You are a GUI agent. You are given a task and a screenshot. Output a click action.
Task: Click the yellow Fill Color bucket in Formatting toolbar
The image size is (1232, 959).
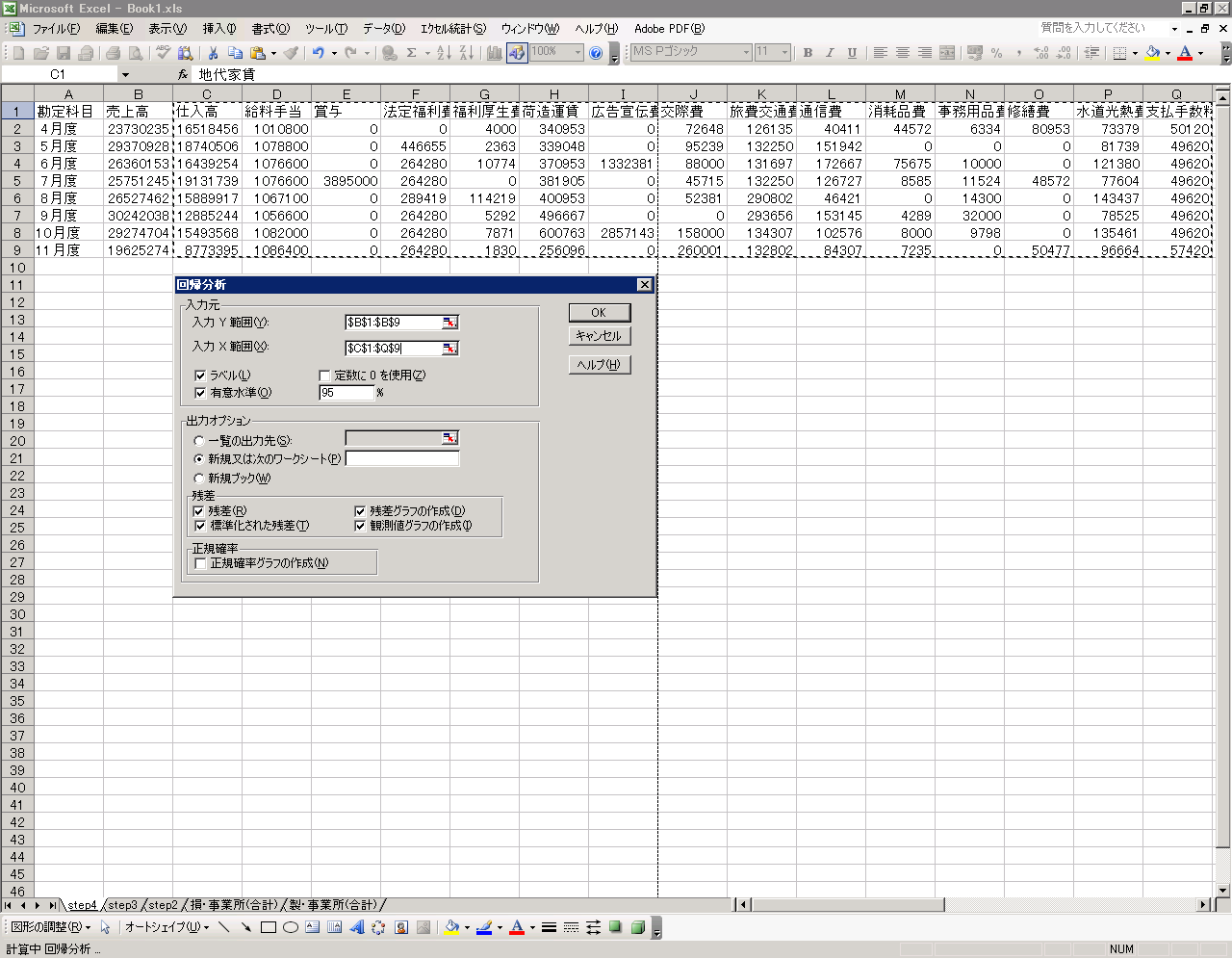(1152, 53)
